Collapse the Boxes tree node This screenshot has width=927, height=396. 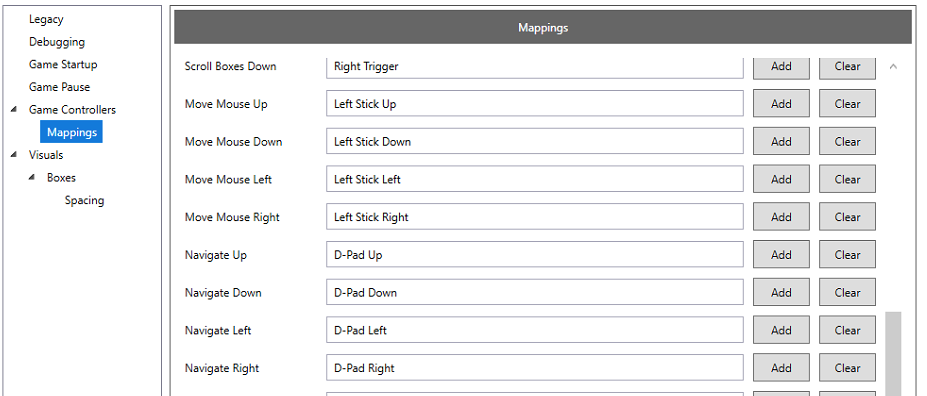(x=32, y=177)
